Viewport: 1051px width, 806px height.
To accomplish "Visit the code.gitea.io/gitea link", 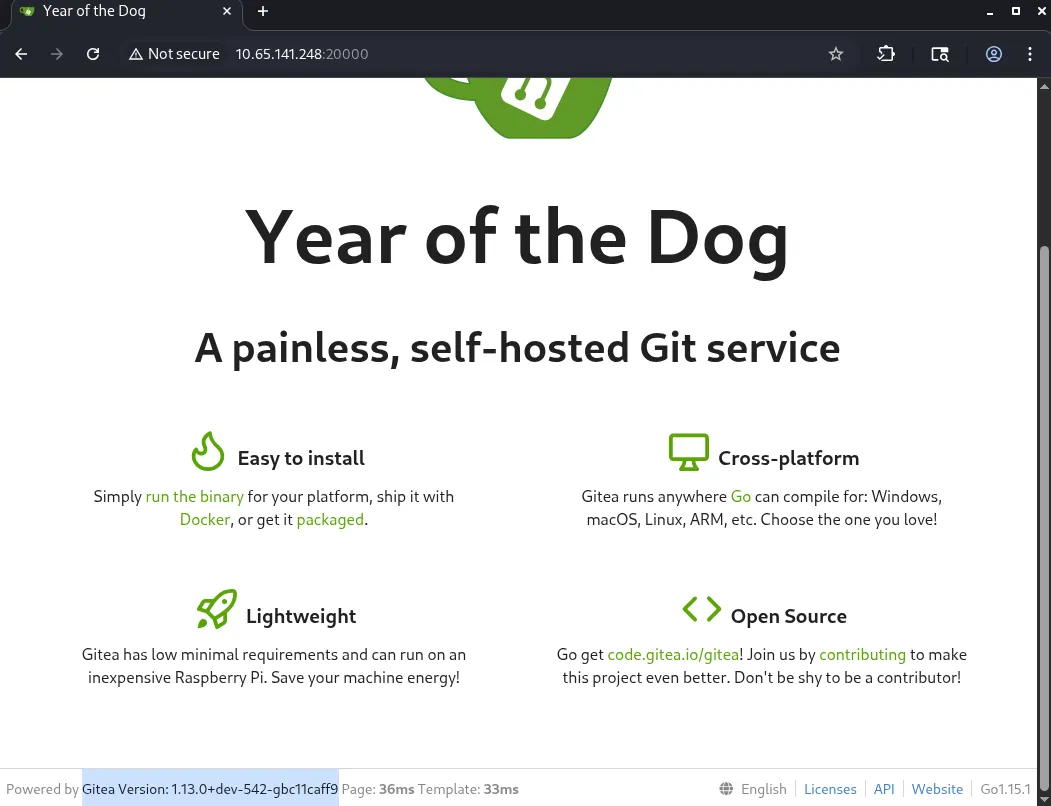I will (x=672, y=654).
